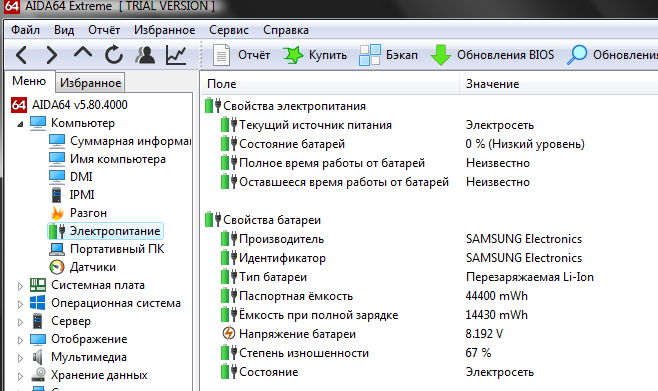Viewport: 658px width, 391px height.
Task: Expand the Отображение tree node
Action: pos(20,340)
